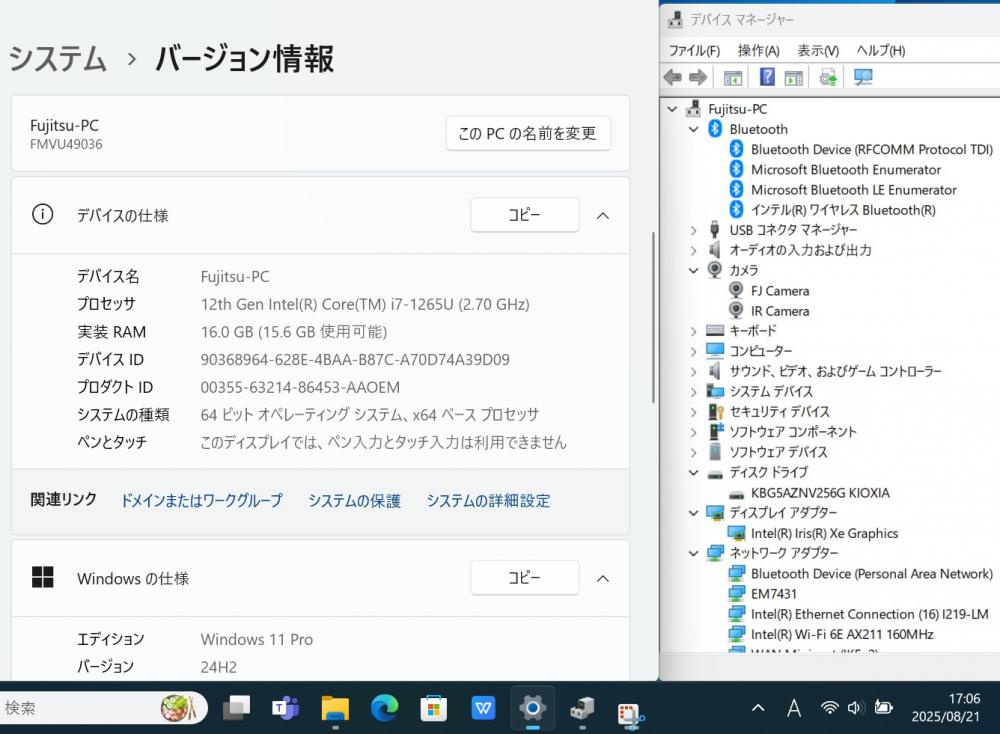The width and height of the screenshot is (1000, 734).
Task: Click the Update driver toolbar icon with green arrow
Action: point(828,78)
